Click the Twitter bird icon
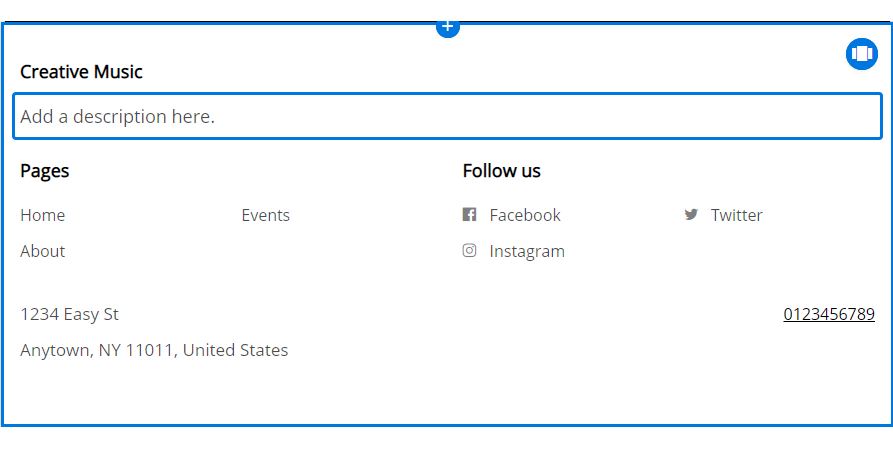The image size is (893, 449). 691,215
